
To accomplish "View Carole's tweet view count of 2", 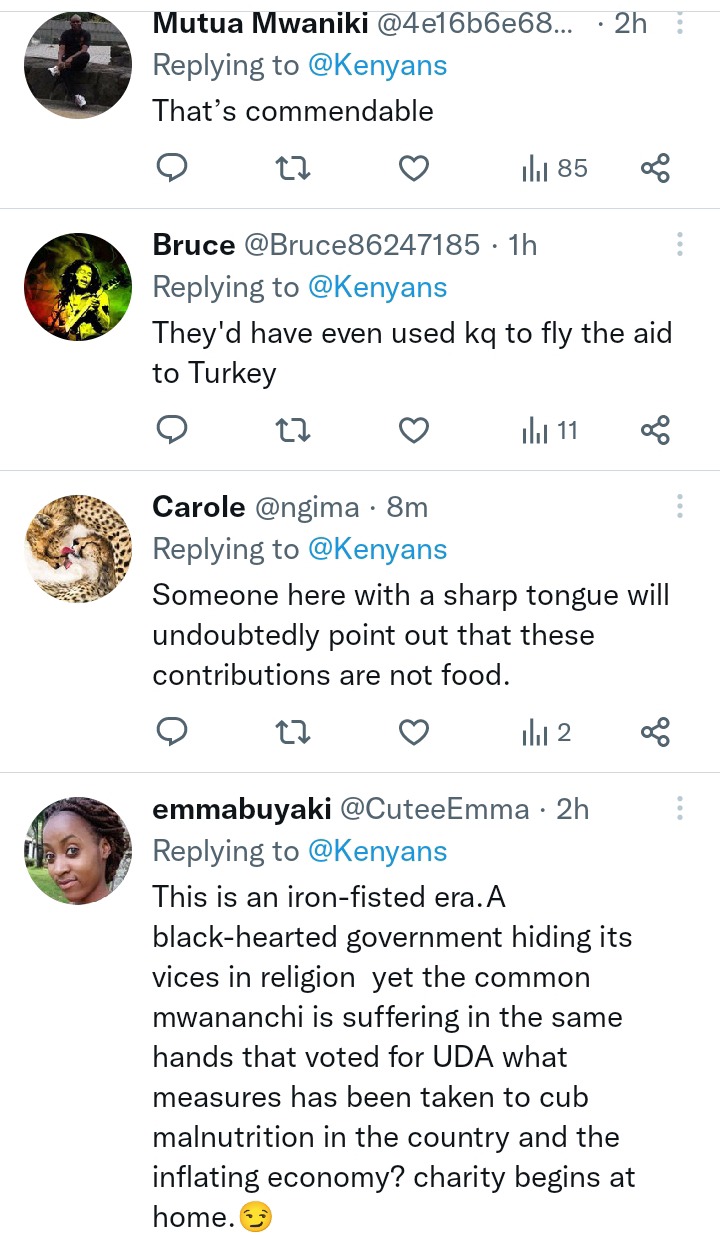I will (x=547, y=734).
